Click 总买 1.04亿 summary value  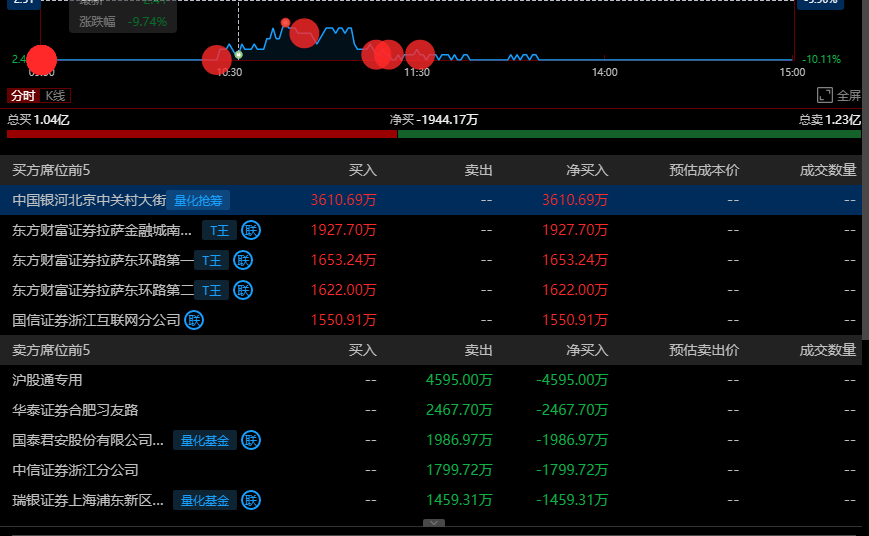[38, 120]
